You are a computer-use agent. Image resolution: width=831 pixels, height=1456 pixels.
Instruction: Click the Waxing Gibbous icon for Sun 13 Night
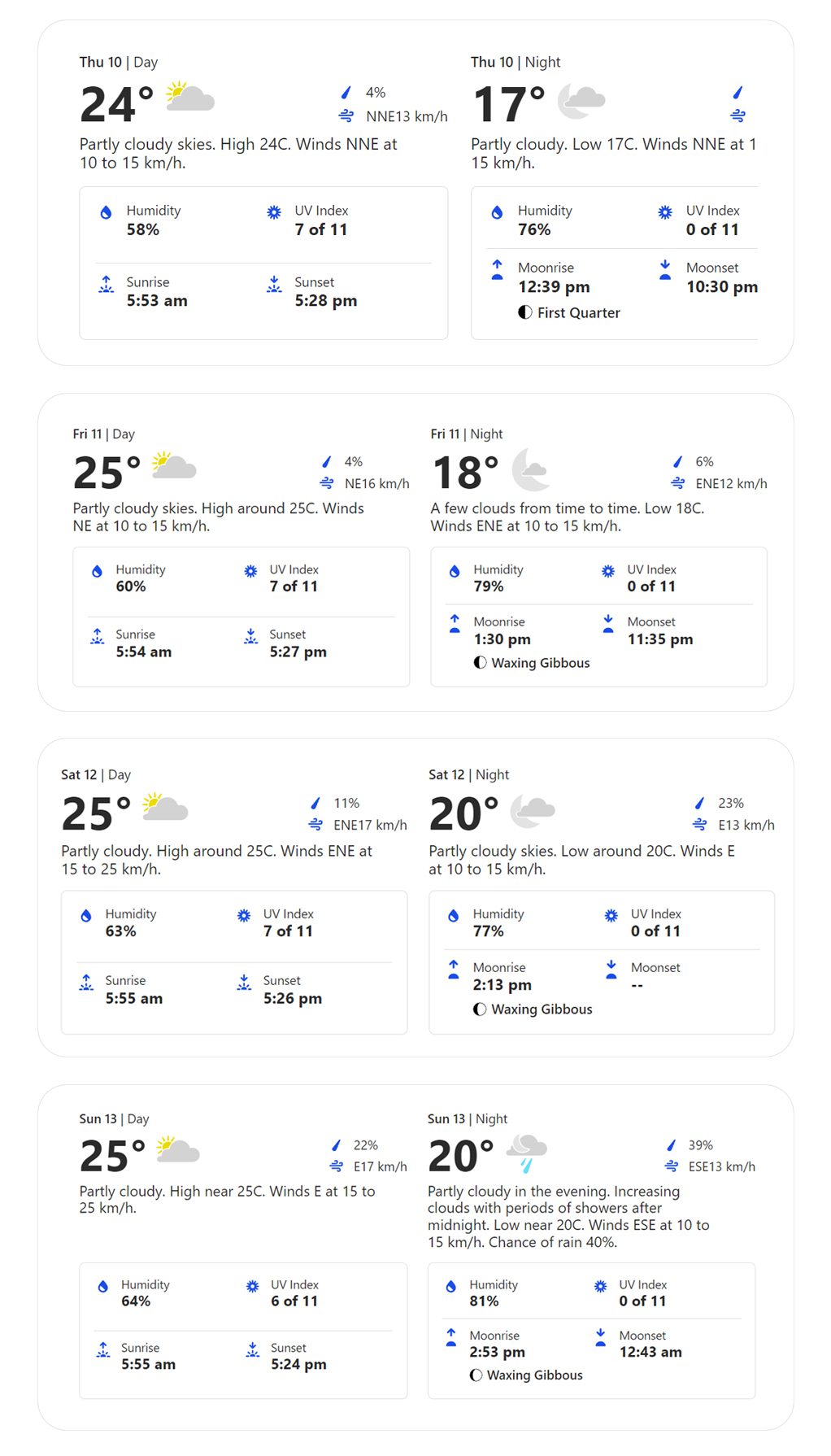476,1375
